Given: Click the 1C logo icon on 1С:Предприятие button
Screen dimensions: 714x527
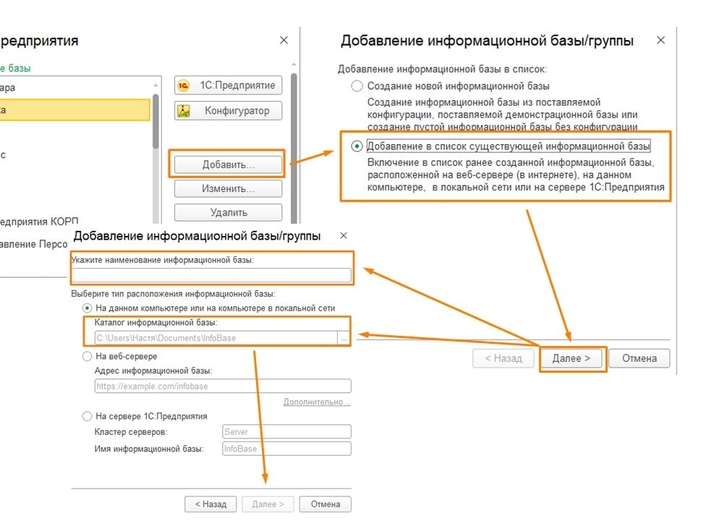Looking at the screenshot, I should click(x=184, y=85).
